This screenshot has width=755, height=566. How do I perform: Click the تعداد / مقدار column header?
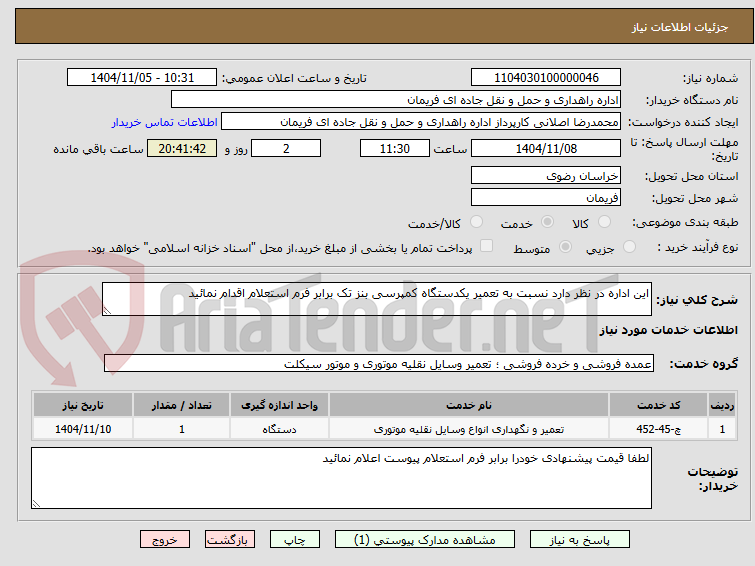click(x=182, y=405)
